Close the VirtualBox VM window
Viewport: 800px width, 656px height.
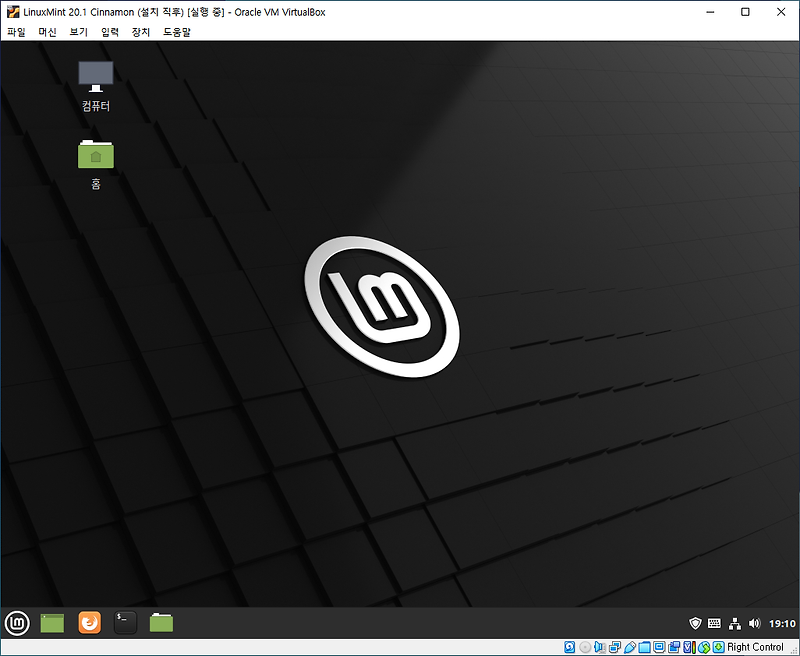pos(781,12)
